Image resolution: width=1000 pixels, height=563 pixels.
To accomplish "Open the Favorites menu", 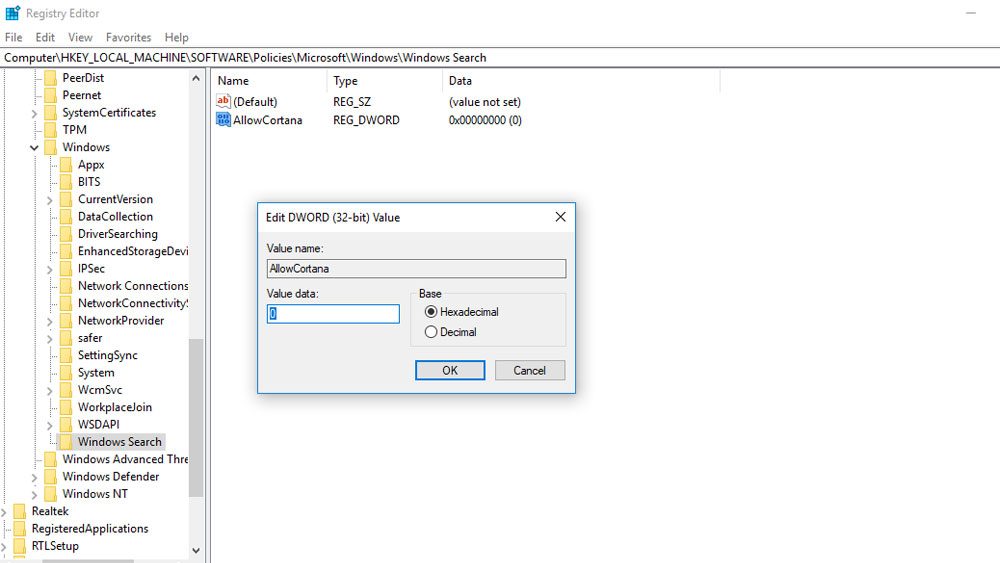I will [128, 38].
